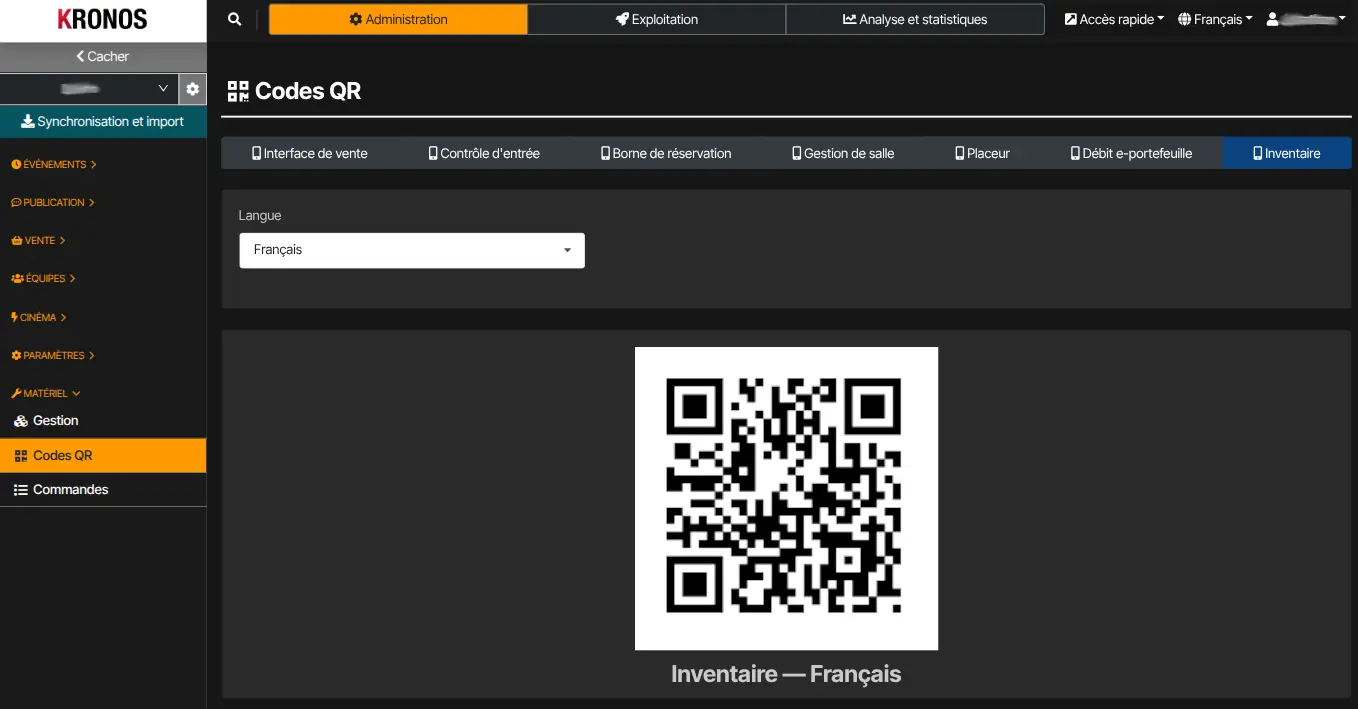
Task: Click the Langue field label
Action: click(260, 215)
